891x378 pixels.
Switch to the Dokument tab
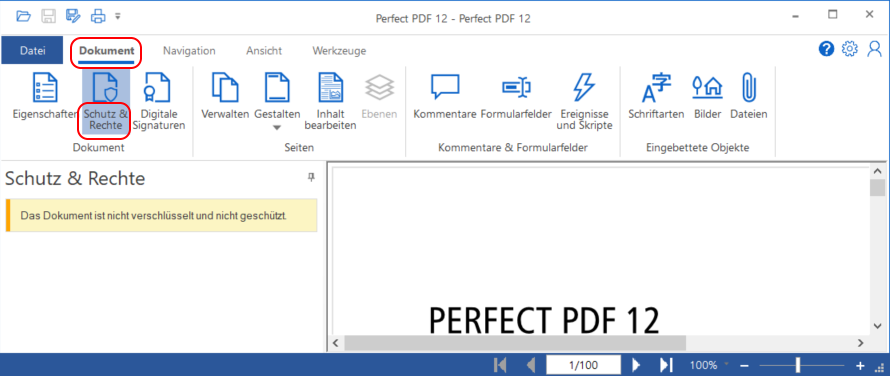click(x=107, y=51)
